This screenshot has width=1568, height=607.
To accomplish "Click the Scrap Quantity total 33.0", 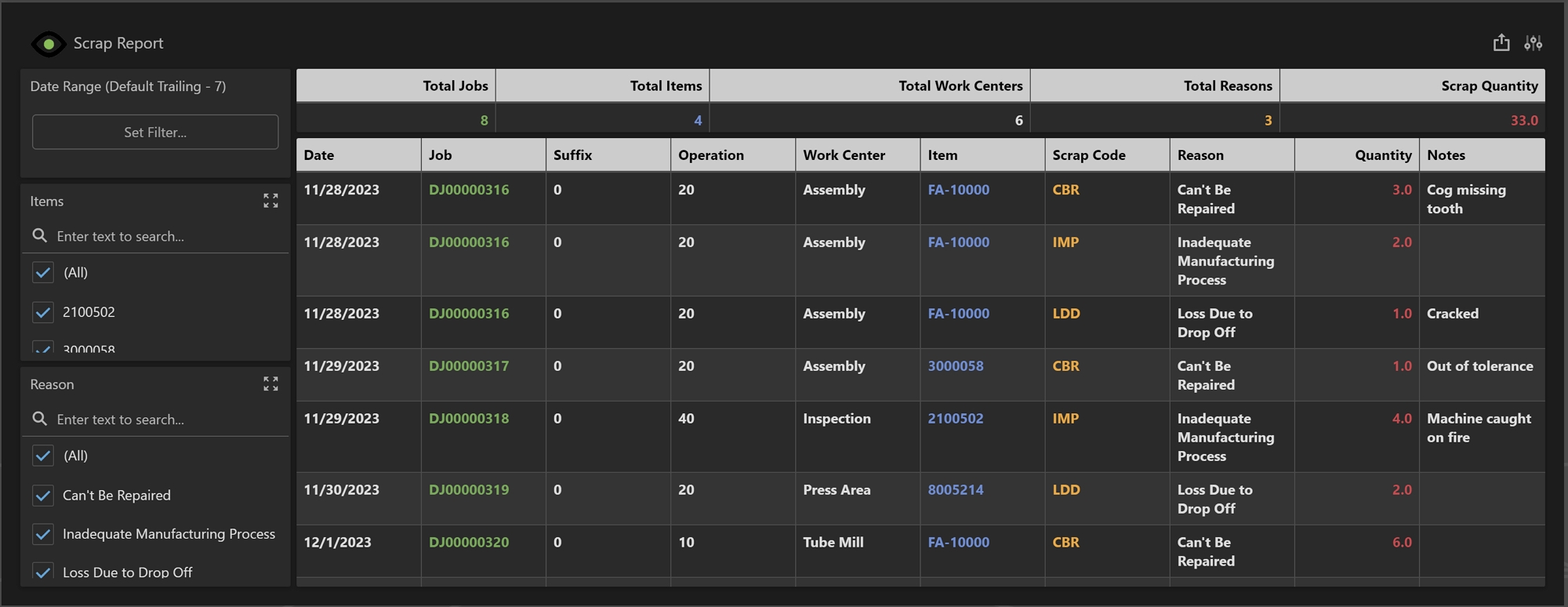I will tap(1524, 121).
